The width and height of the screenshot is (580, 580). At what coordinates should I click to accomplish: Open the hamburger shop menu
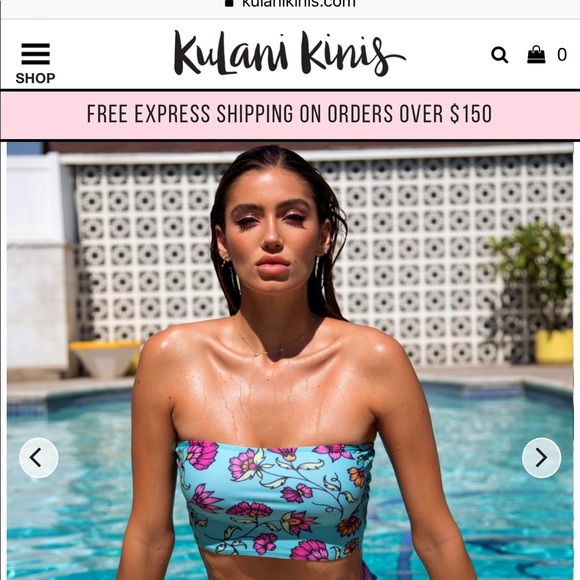click(36, 54)
